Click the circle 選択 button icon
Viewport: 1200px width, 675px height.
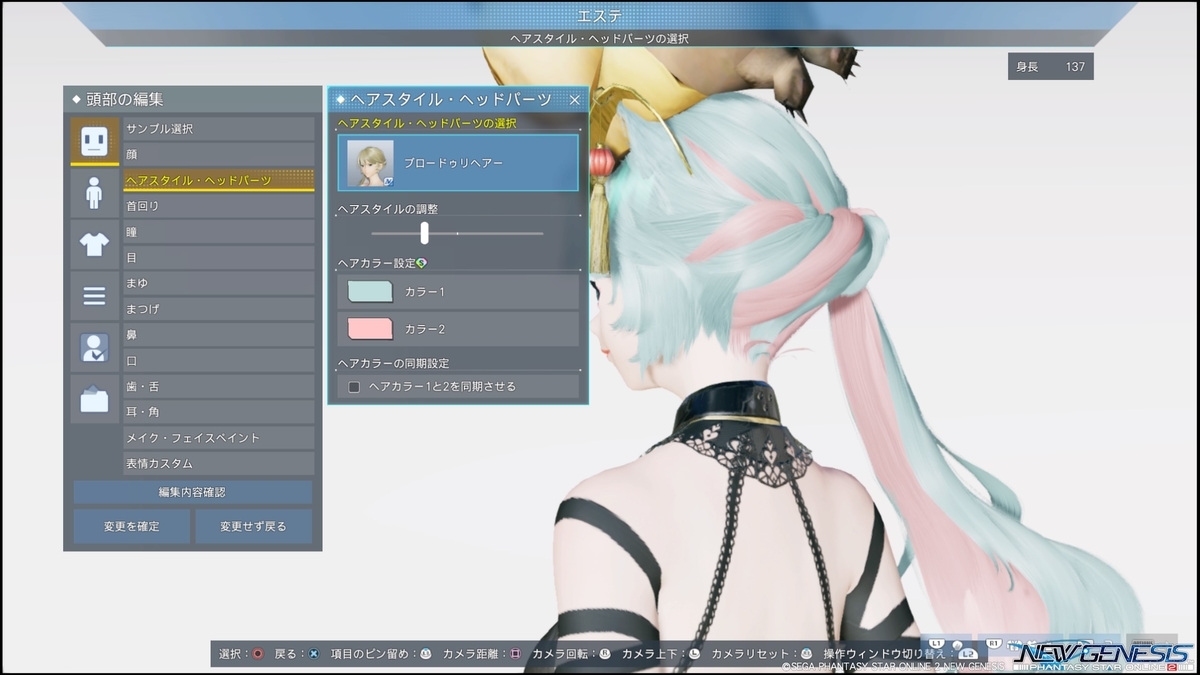tap(258, 653)
